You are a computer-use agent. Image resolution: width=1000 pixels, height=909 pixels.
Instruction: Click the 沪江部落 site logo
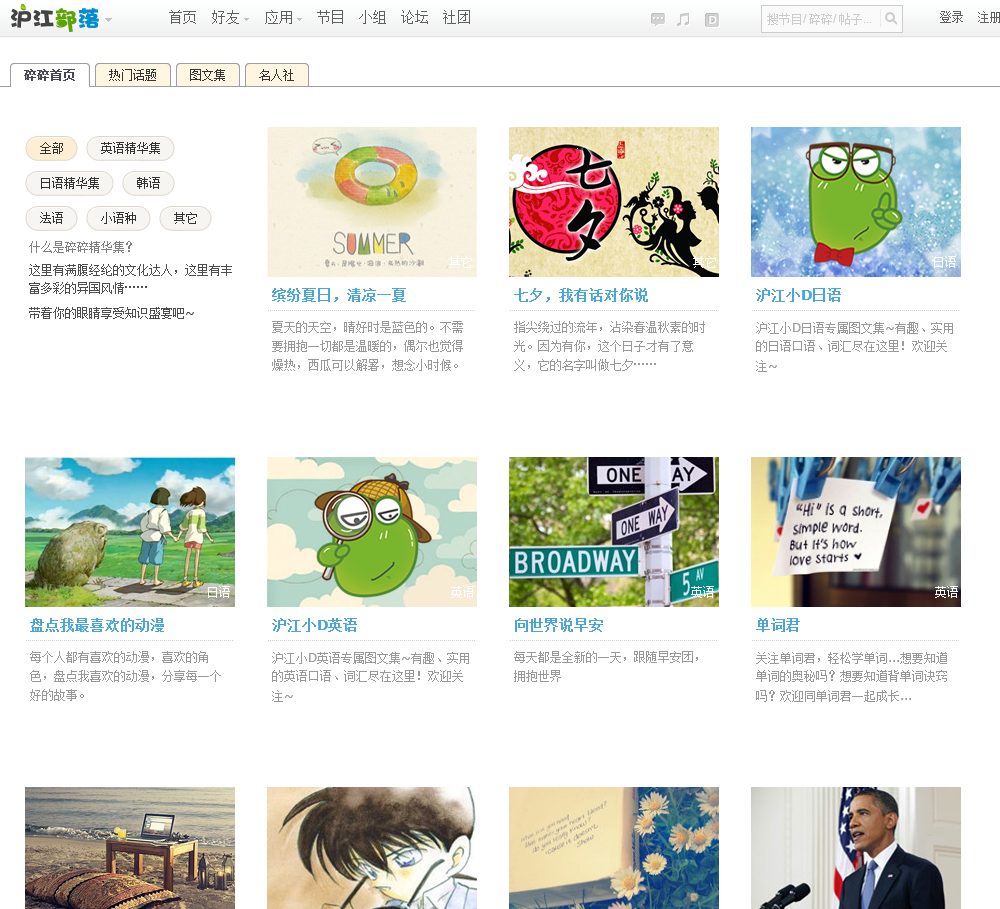[55, 18]
